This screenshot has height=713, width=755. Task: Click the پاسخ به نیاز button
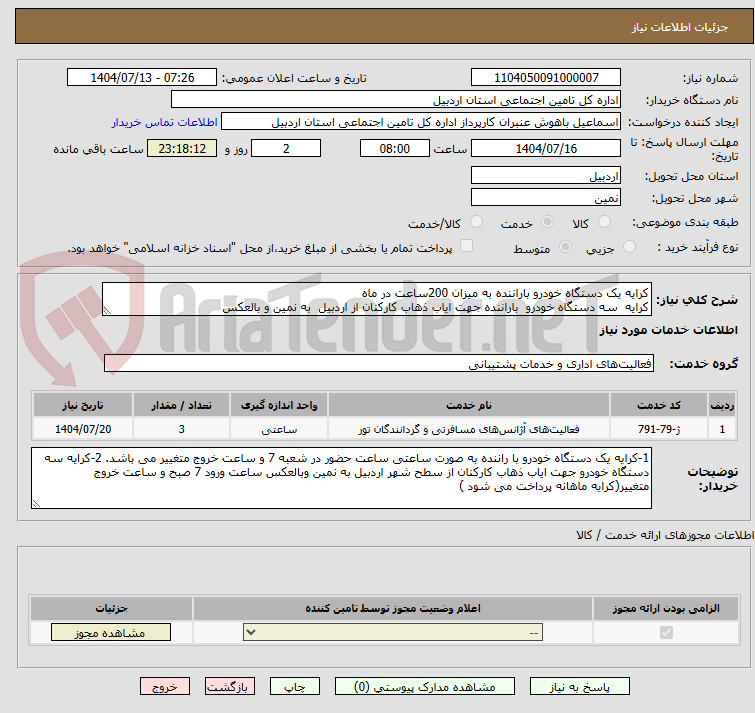[x=580, y=687]
